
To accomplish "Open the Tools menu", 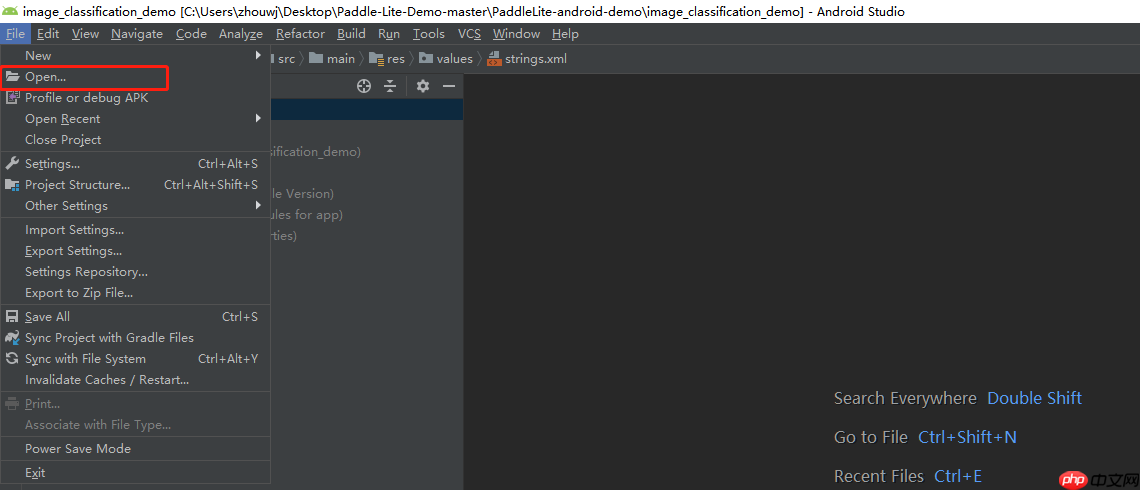I will 429,33.
